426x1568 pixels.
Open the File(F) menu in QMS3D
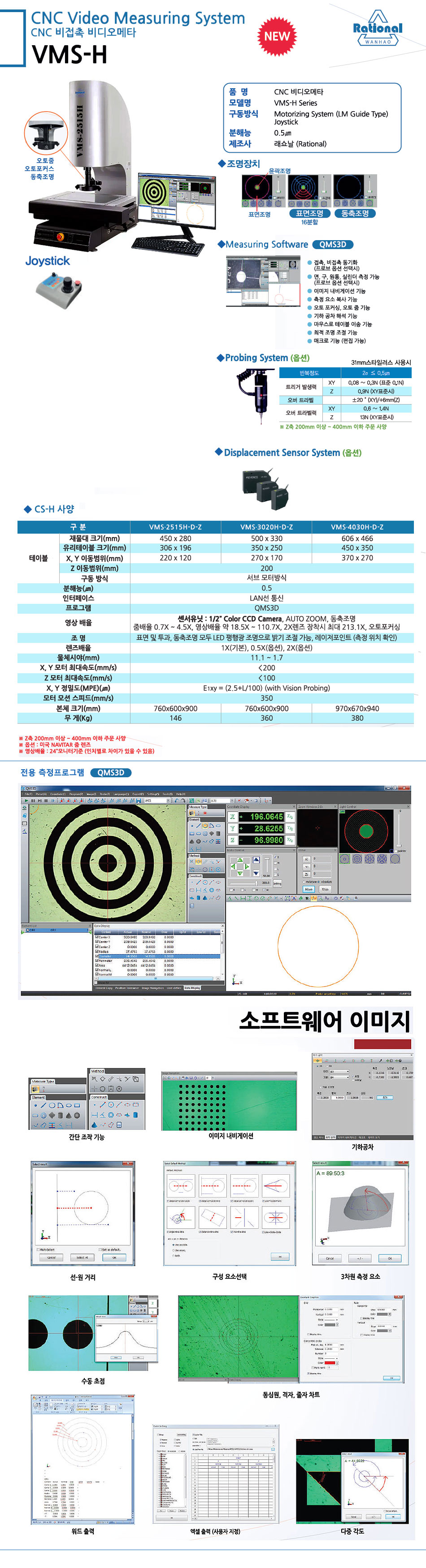(28, 794)
